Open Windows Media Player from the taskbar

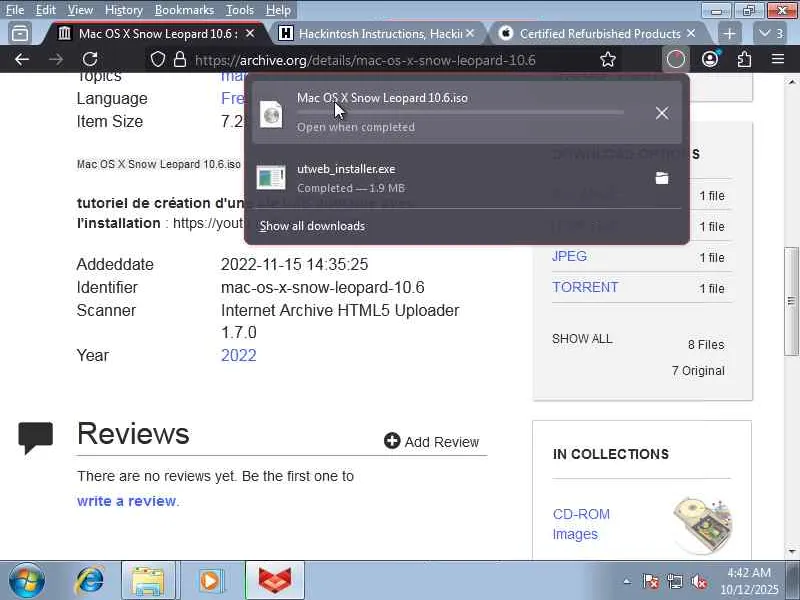pos(210,581)
